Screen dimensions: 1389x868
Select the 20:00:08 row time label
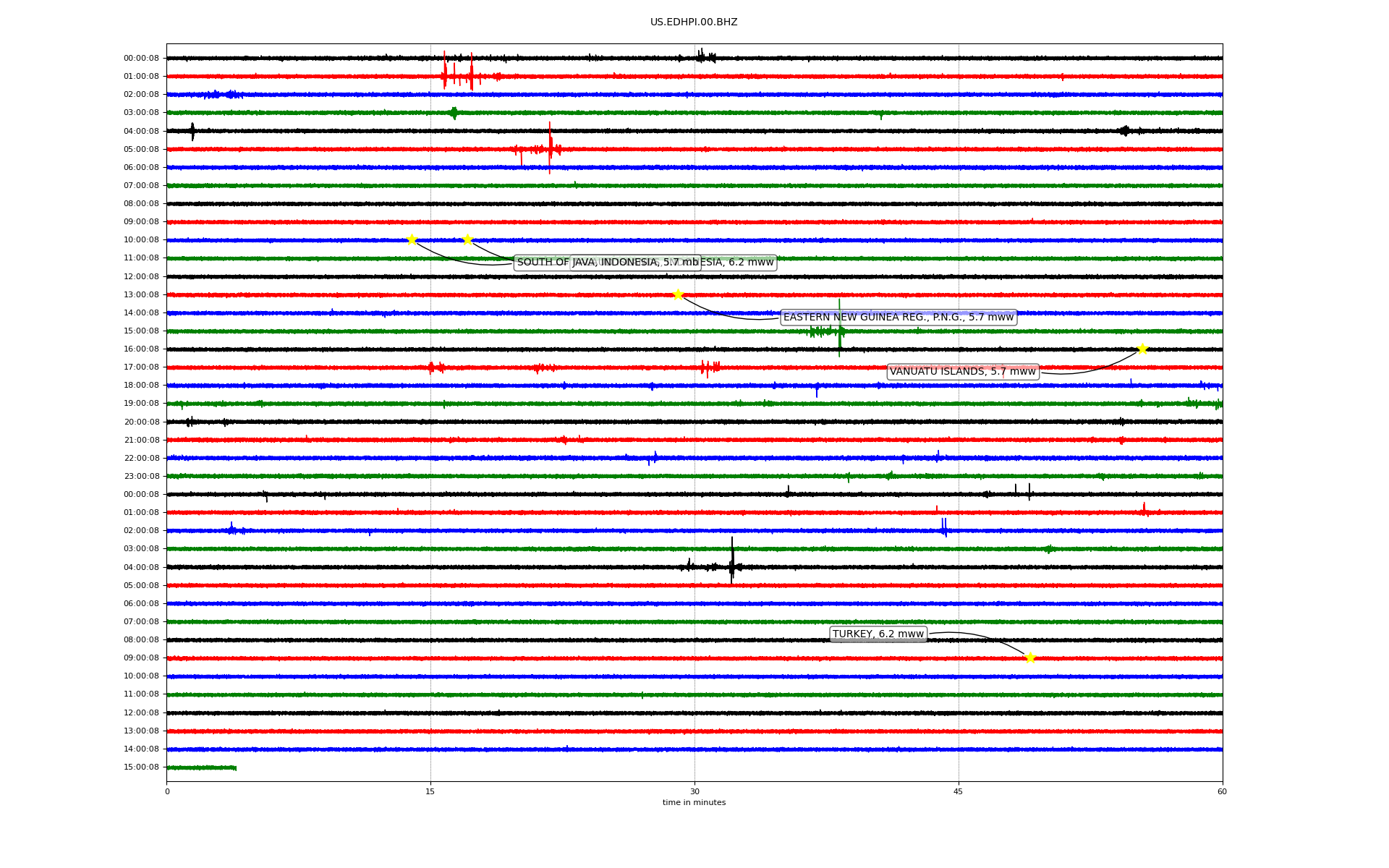click(141, 422)
